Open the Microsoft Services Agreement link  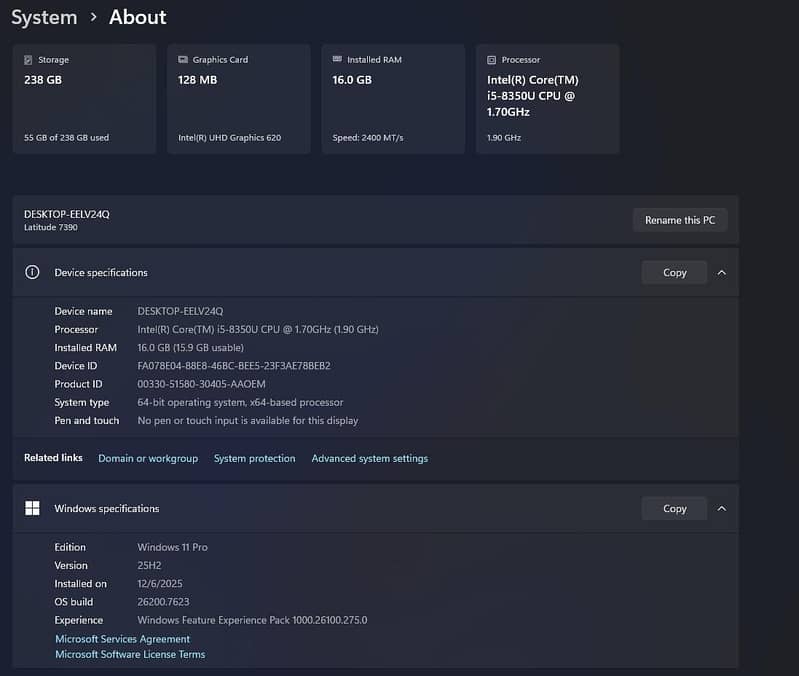pyautogui.click(x=122, y=639)
